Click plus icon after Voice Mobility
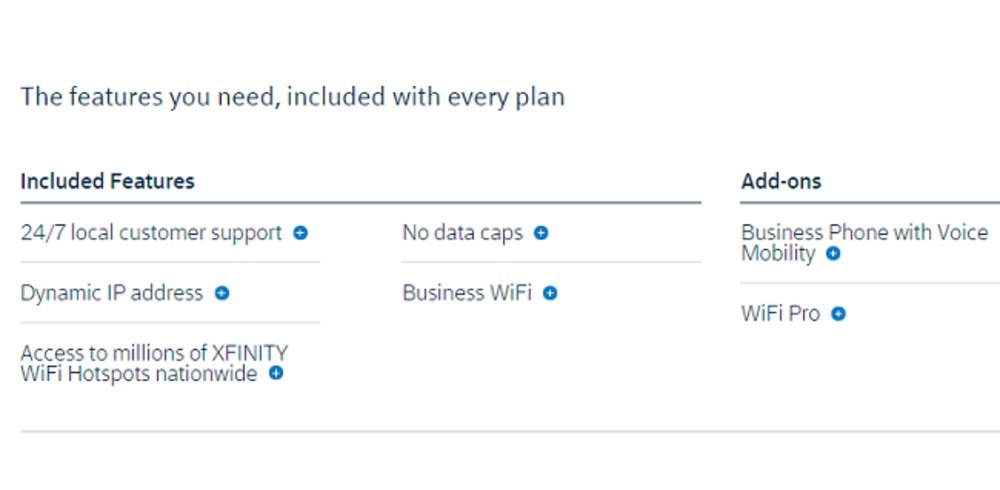The height and width of the screenshot is (490, 1000). coord(833,253)
